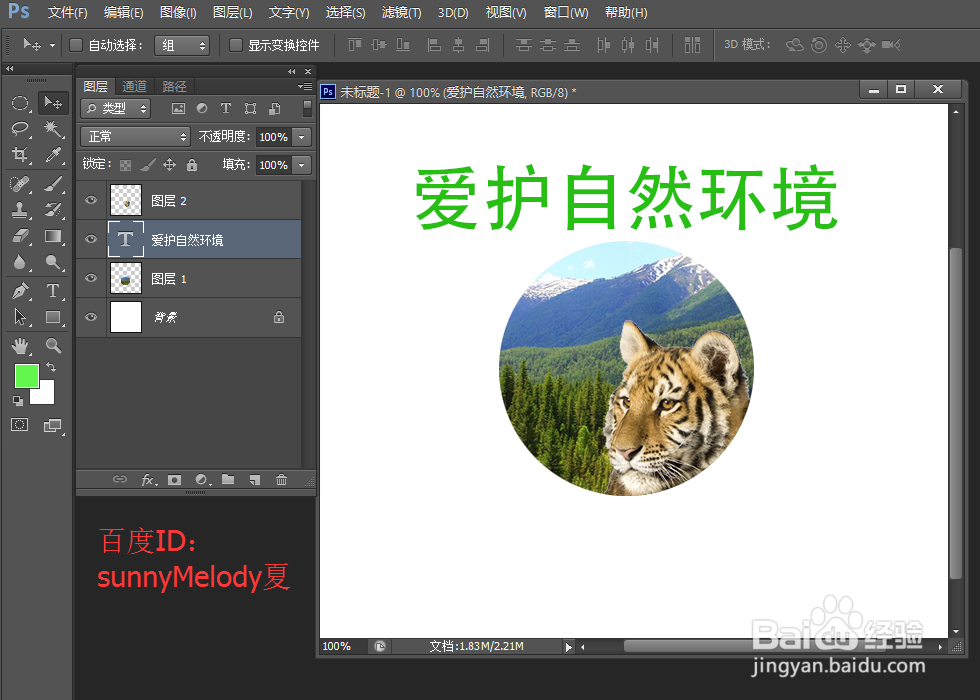980x700 pixels.
Task: Click the 100% zoom field
Action: point(344,646)
